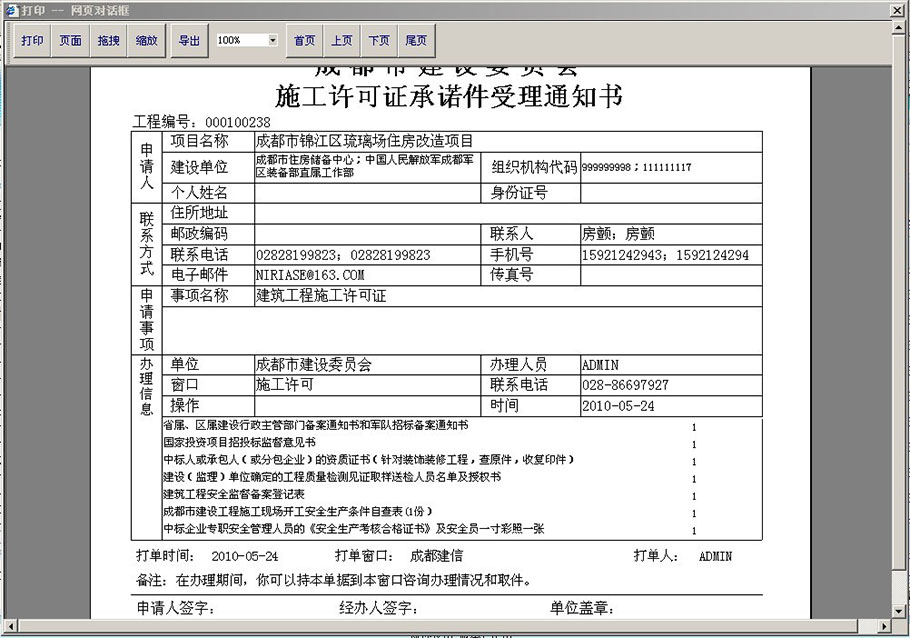Select the 拖拽 drag mode button

(x=109, y=41)
